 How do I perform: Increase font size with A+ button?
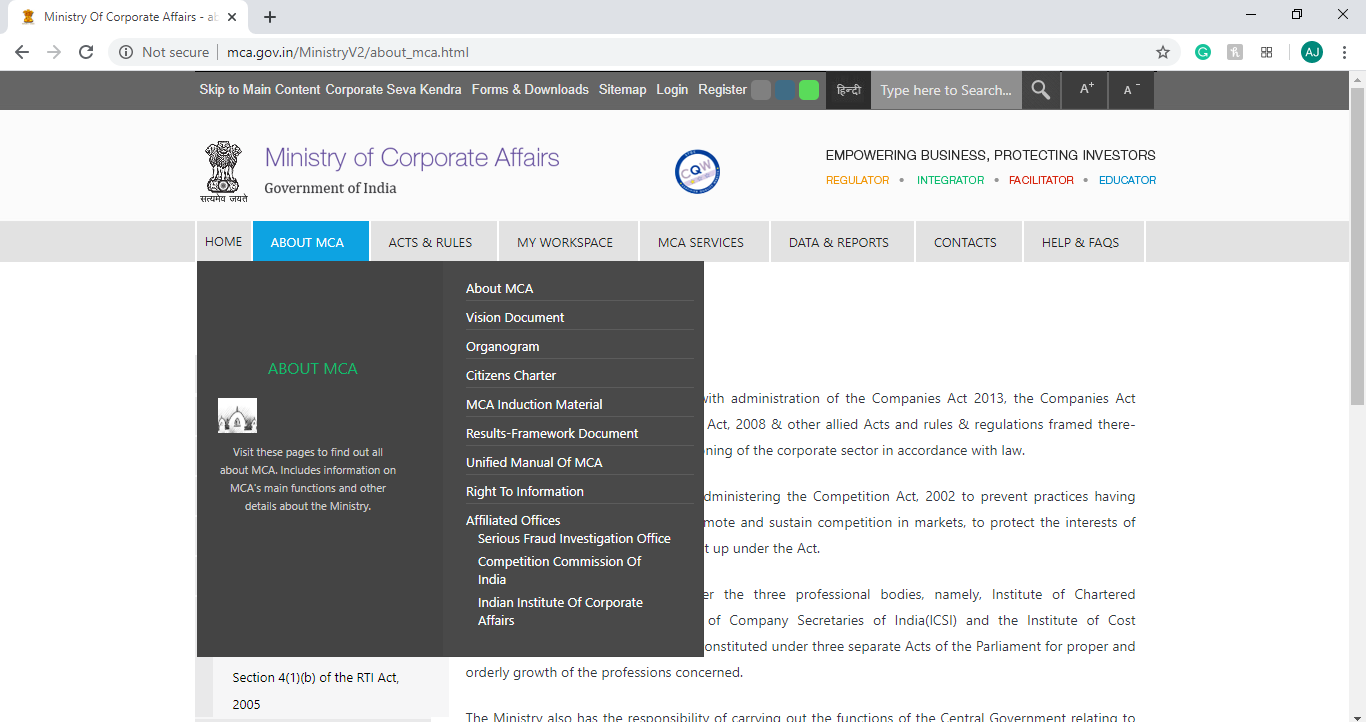tap(1087, 90)
